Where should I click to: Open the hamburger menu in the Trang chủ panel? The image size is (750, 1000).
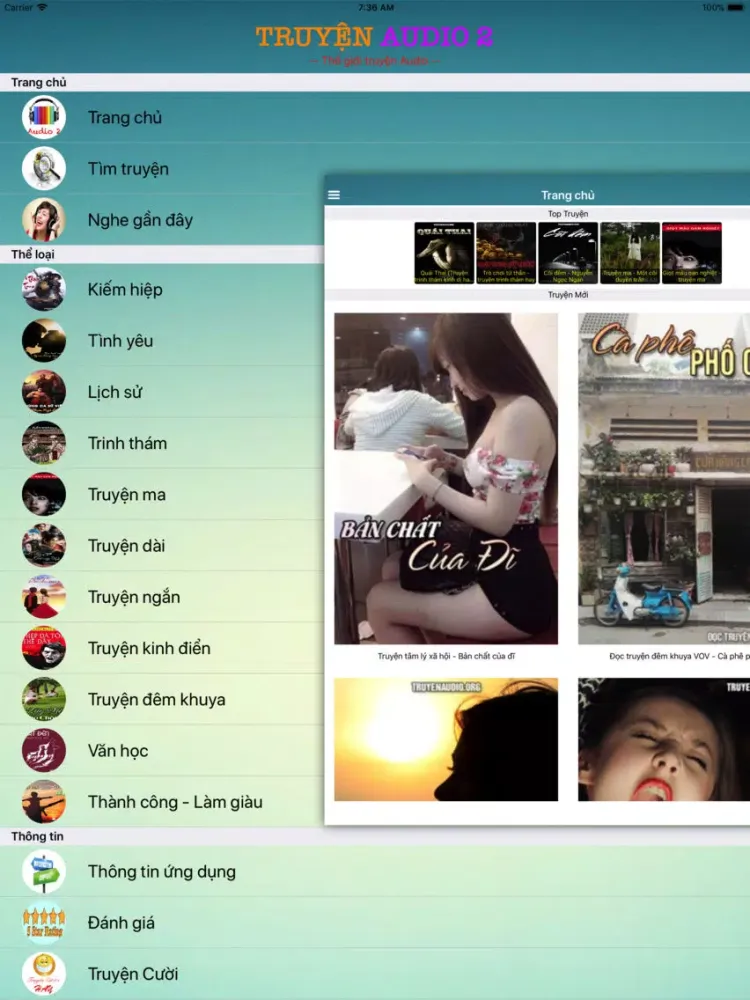coord(334,195)
